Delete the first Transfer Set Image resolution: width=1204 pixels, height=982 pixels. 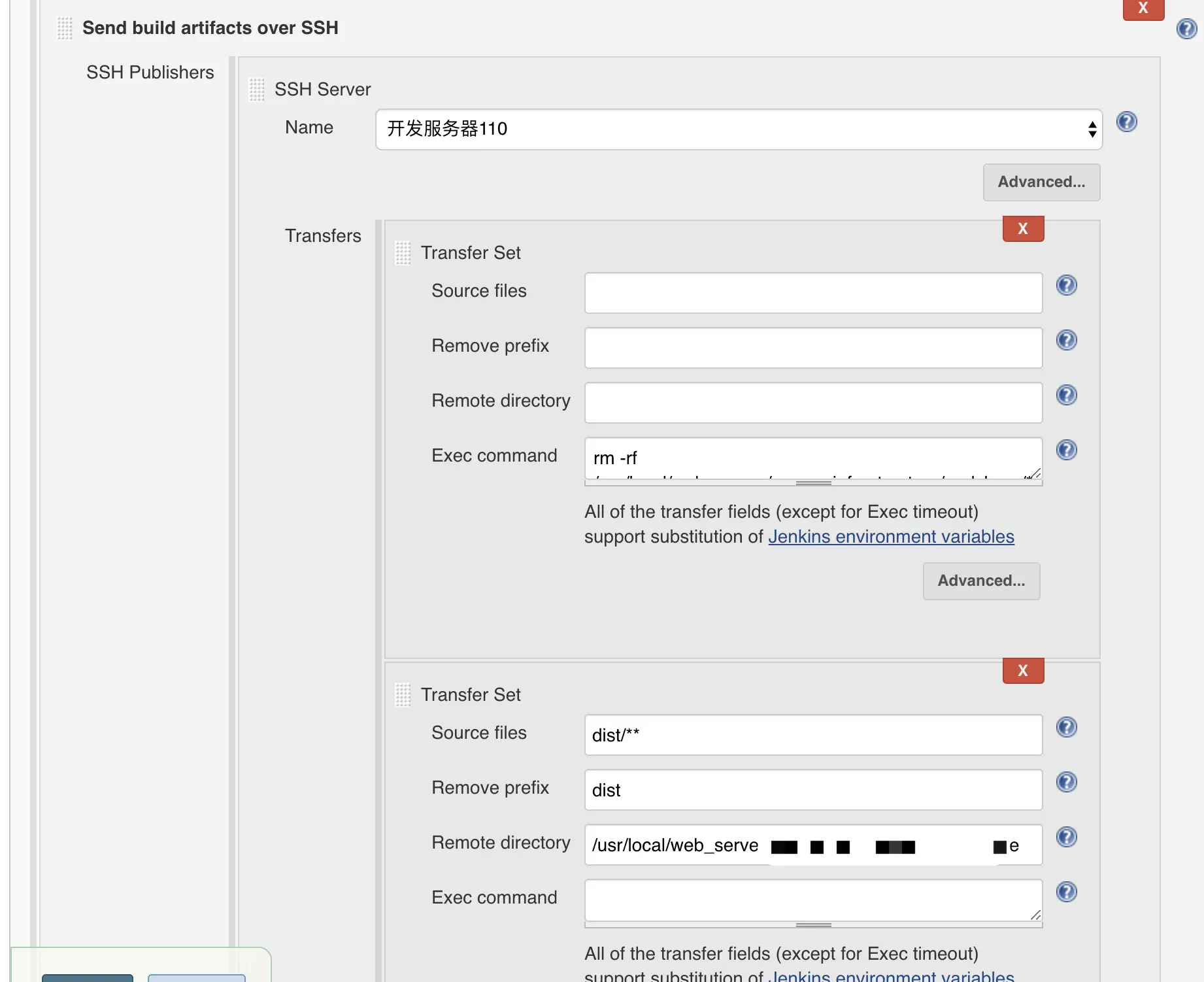coord(1023,229)
